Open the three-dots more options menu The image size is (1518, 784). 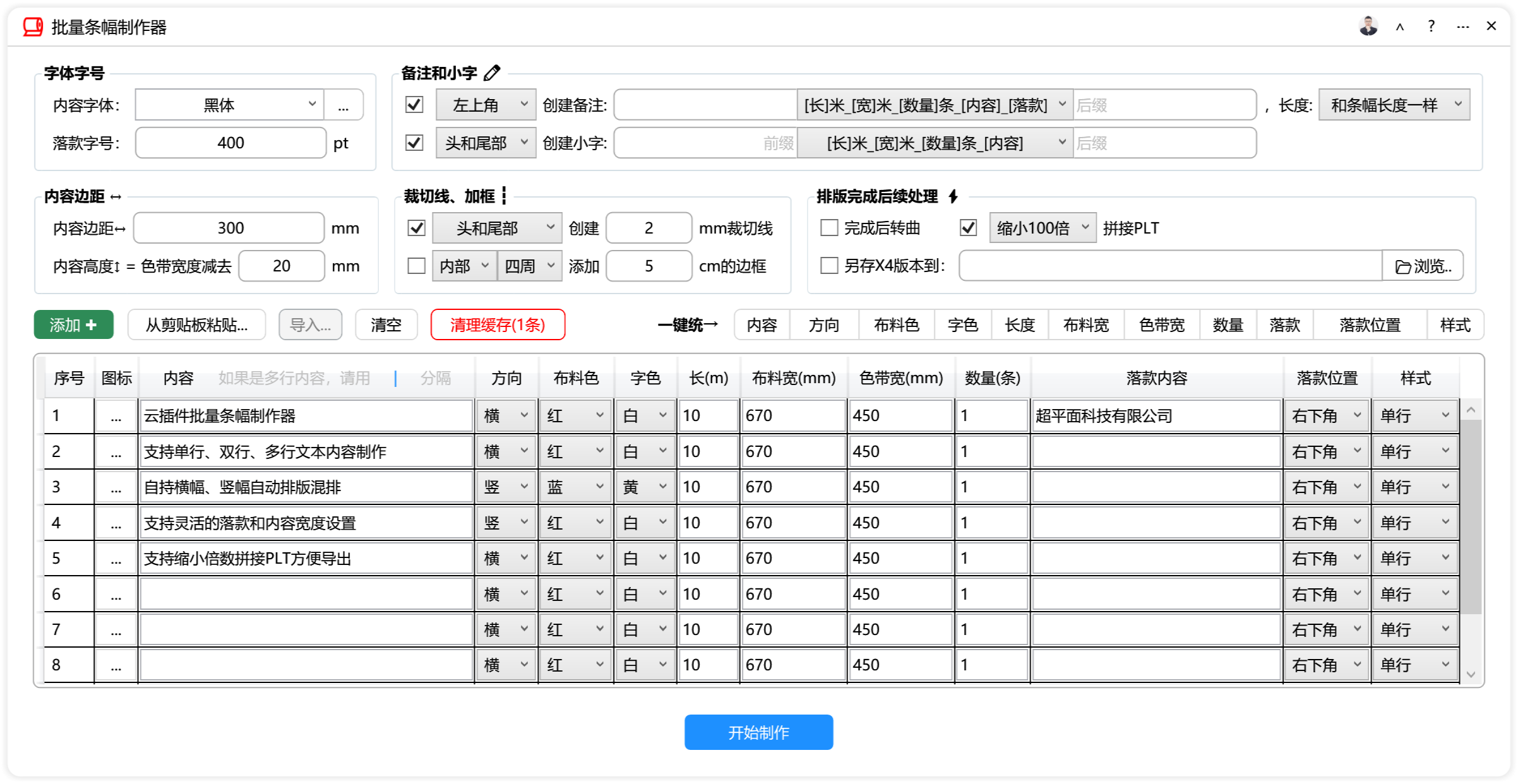(x=1462, y=27)
